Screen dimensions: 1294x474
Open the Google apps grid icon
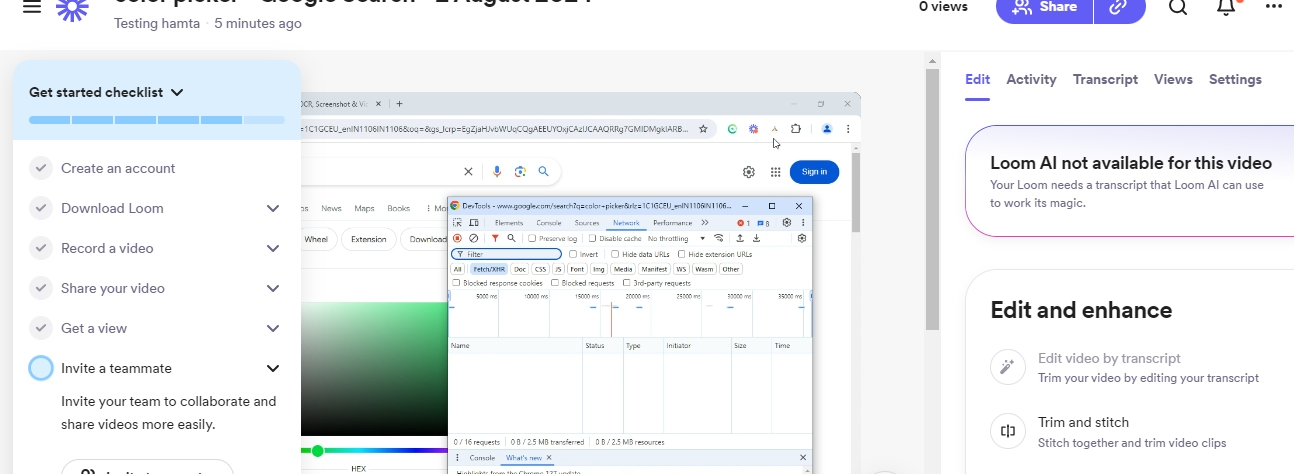(775, 172)
